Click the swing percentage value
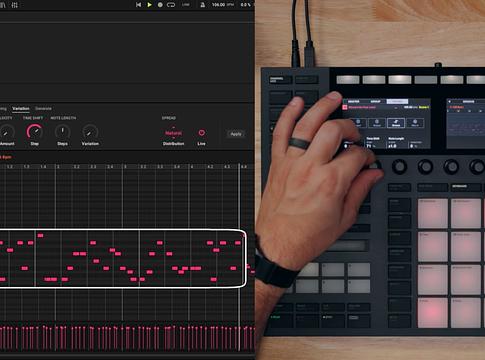 (245, 5)
